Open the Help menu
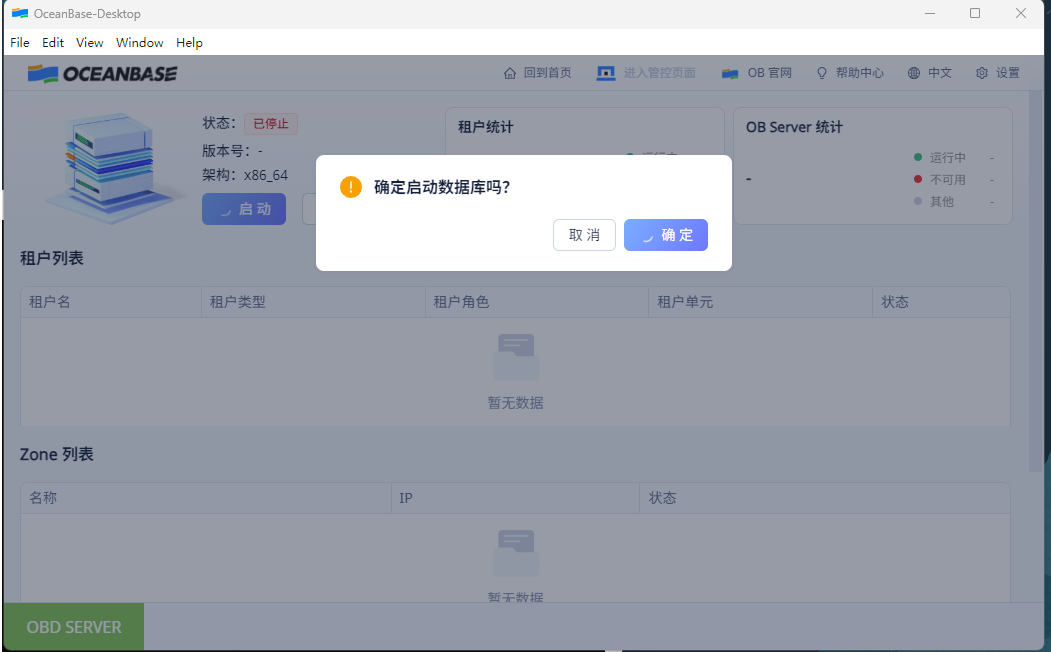The width and height of the screenshot is (1051, 652). [x=189, y=42]
